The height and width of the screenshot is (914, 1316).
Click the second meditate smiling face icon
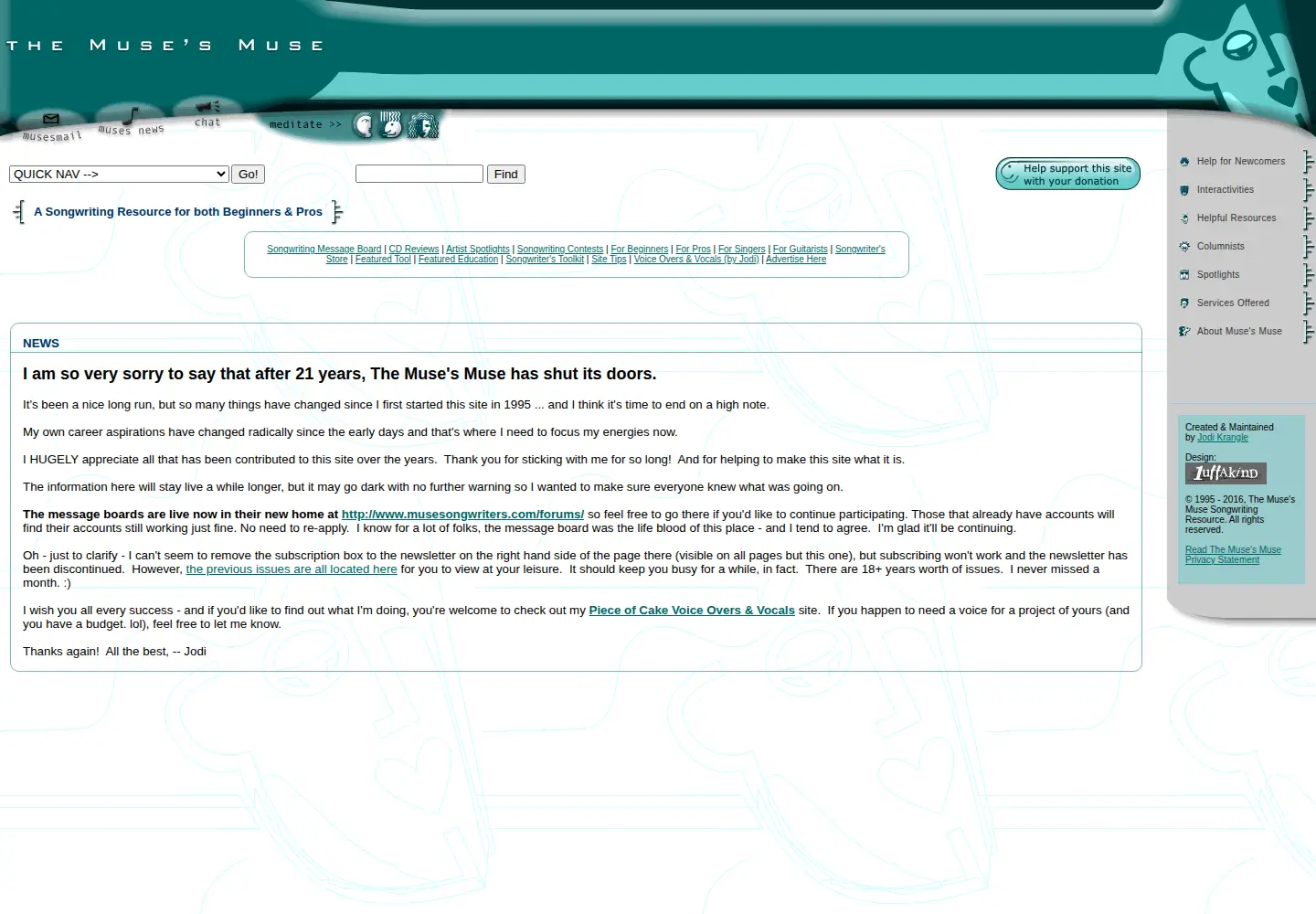point(391,124)
